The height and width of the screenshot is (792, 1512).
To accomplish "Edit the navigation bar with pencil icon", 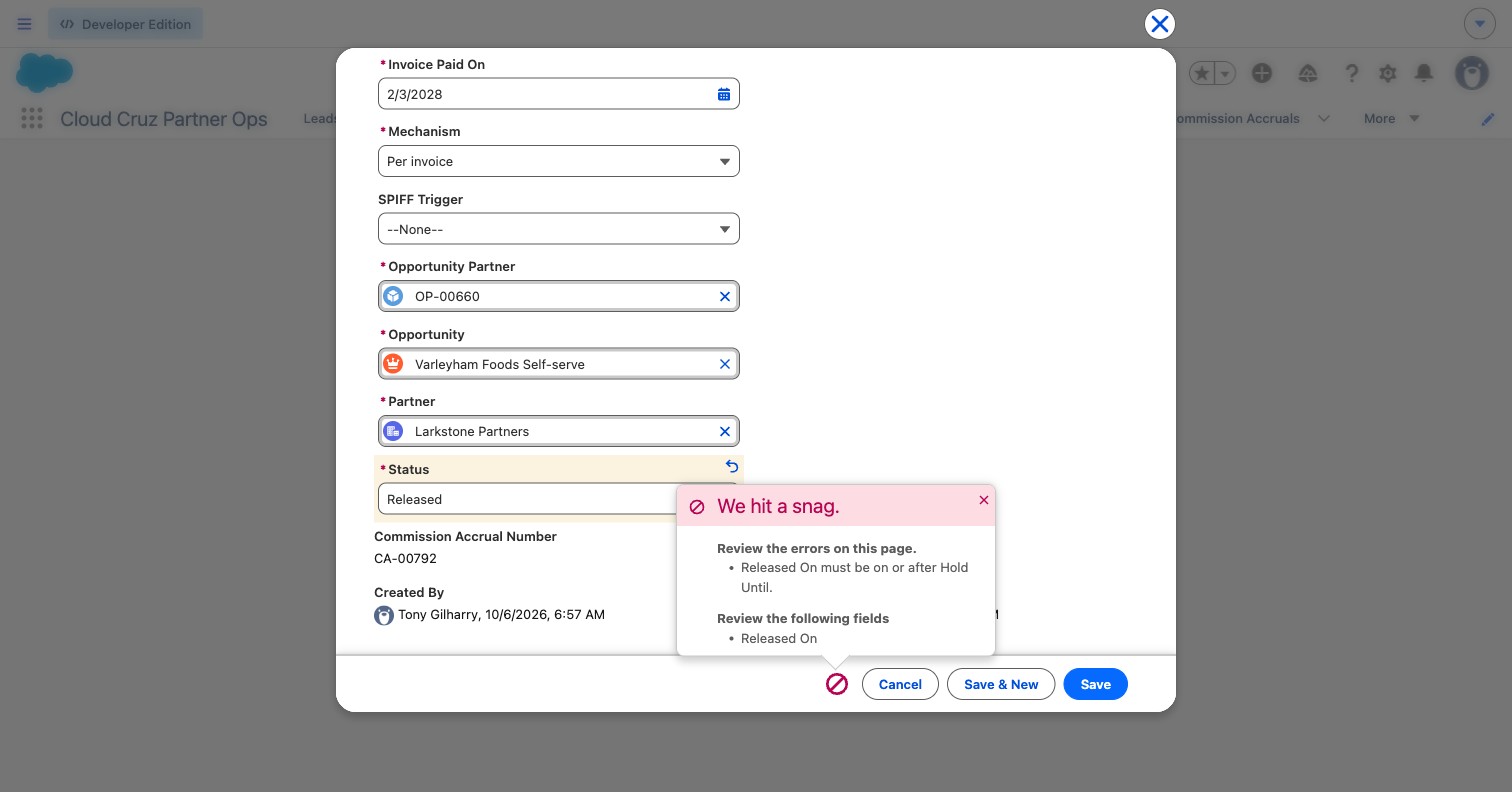I will [1488, 119].
